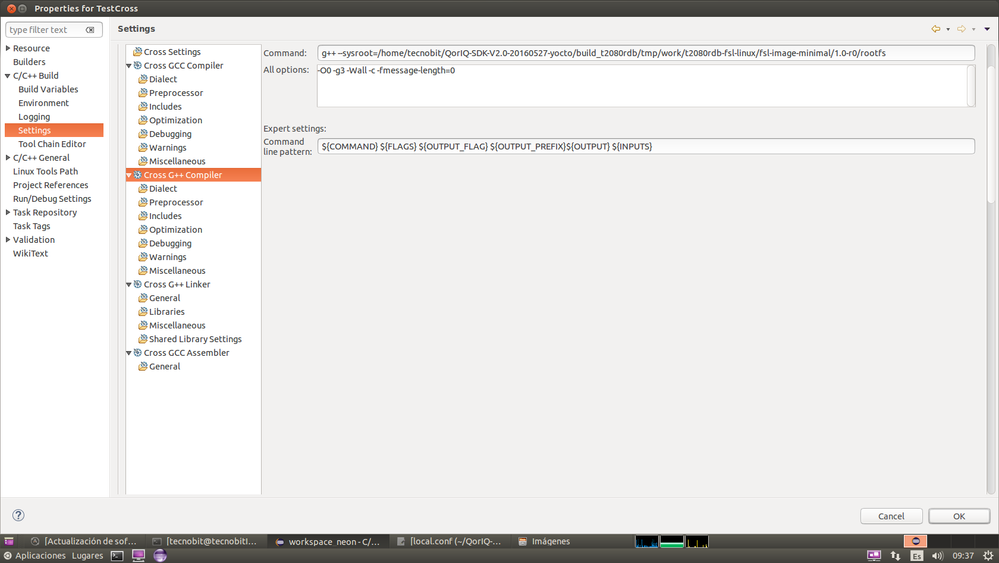Switch to workspace_neon taskbar window
The image size is (999, 563).
tap(327, 541)
